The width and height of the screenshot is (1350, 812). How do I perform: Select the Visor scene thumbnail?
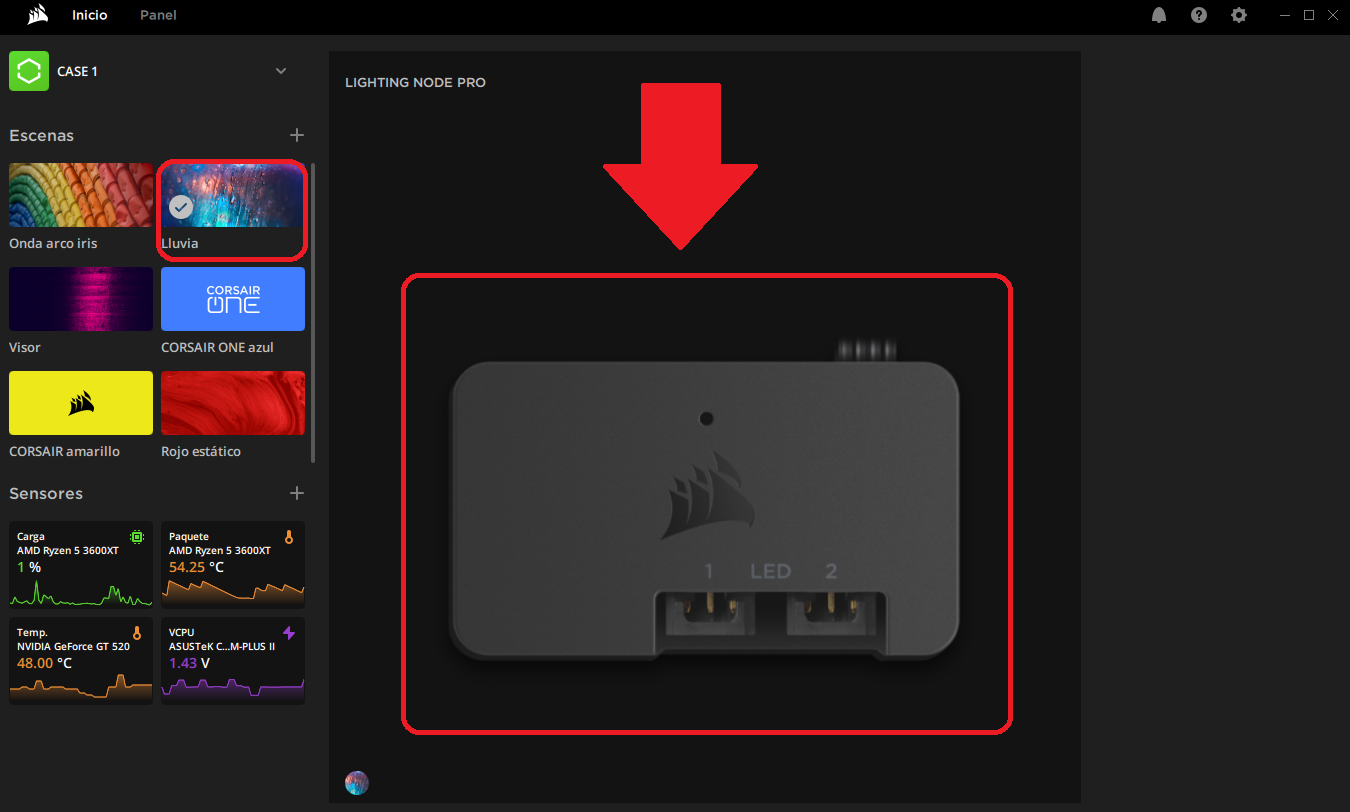tap(81, 299)
